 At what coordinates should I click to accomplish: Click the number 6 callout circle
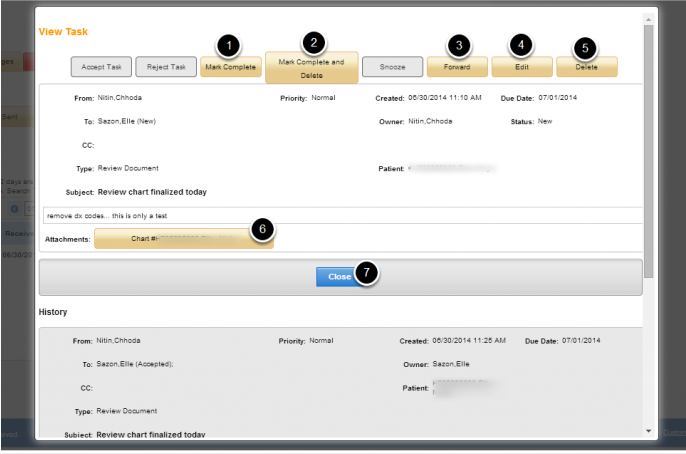(262, 229)
